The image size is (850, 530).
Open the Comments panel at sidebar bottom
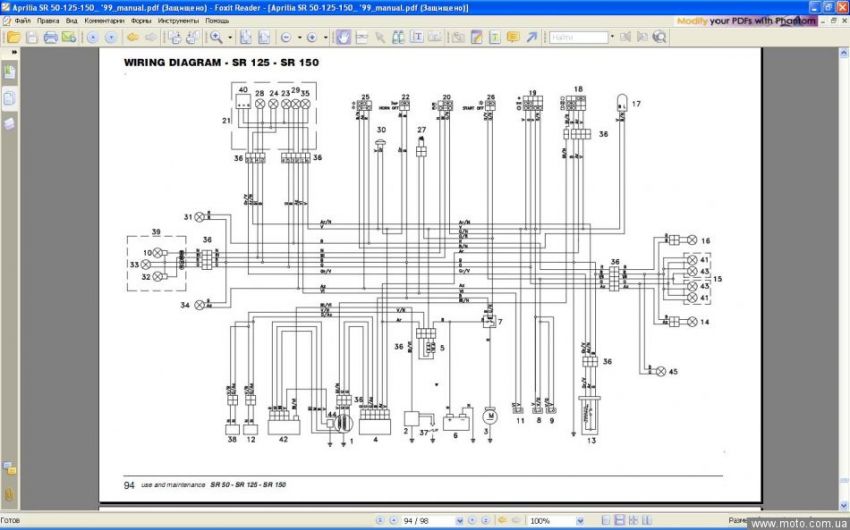[x=10, y=468]
